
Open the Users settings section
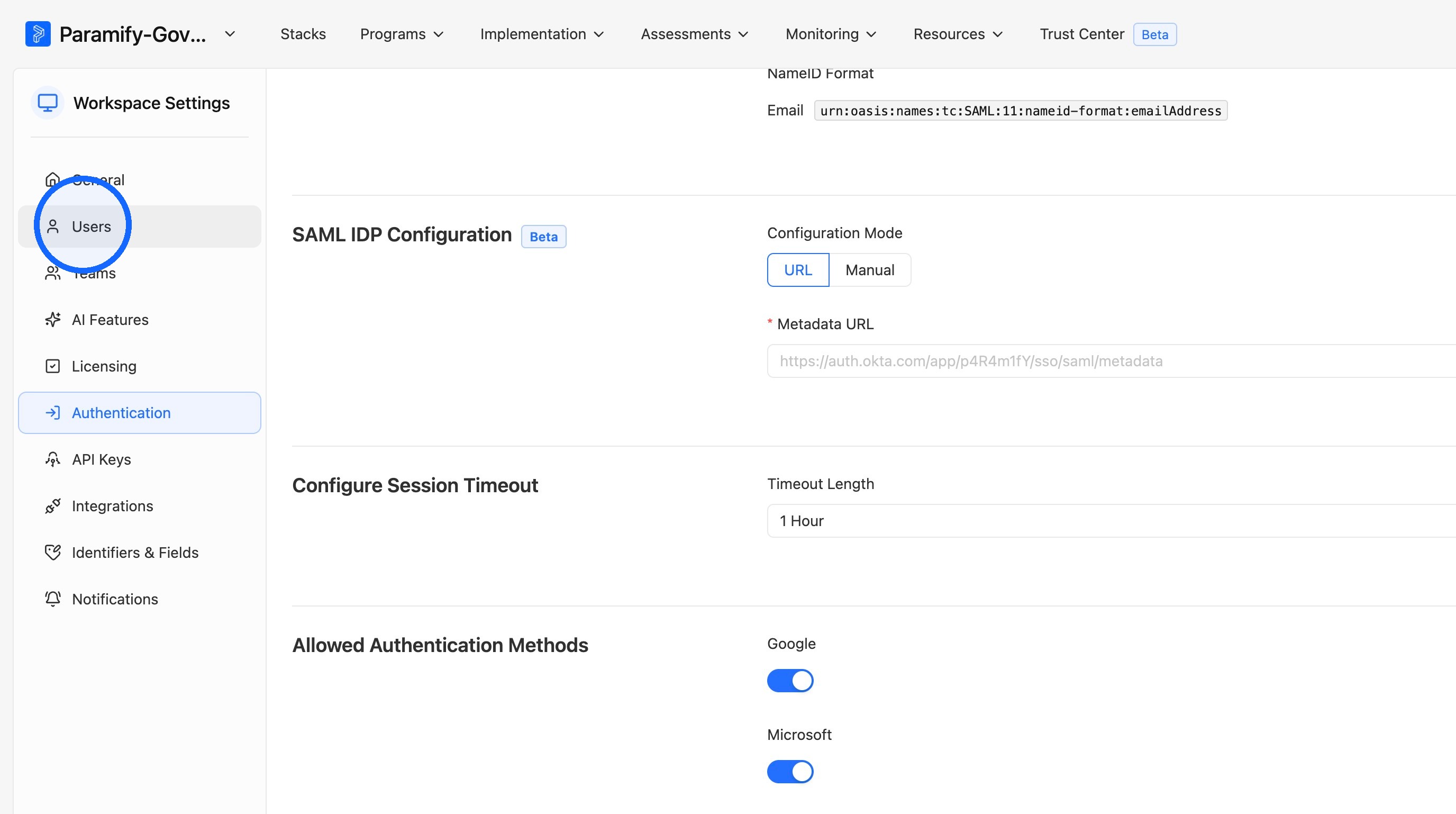[x=140, y=226]
